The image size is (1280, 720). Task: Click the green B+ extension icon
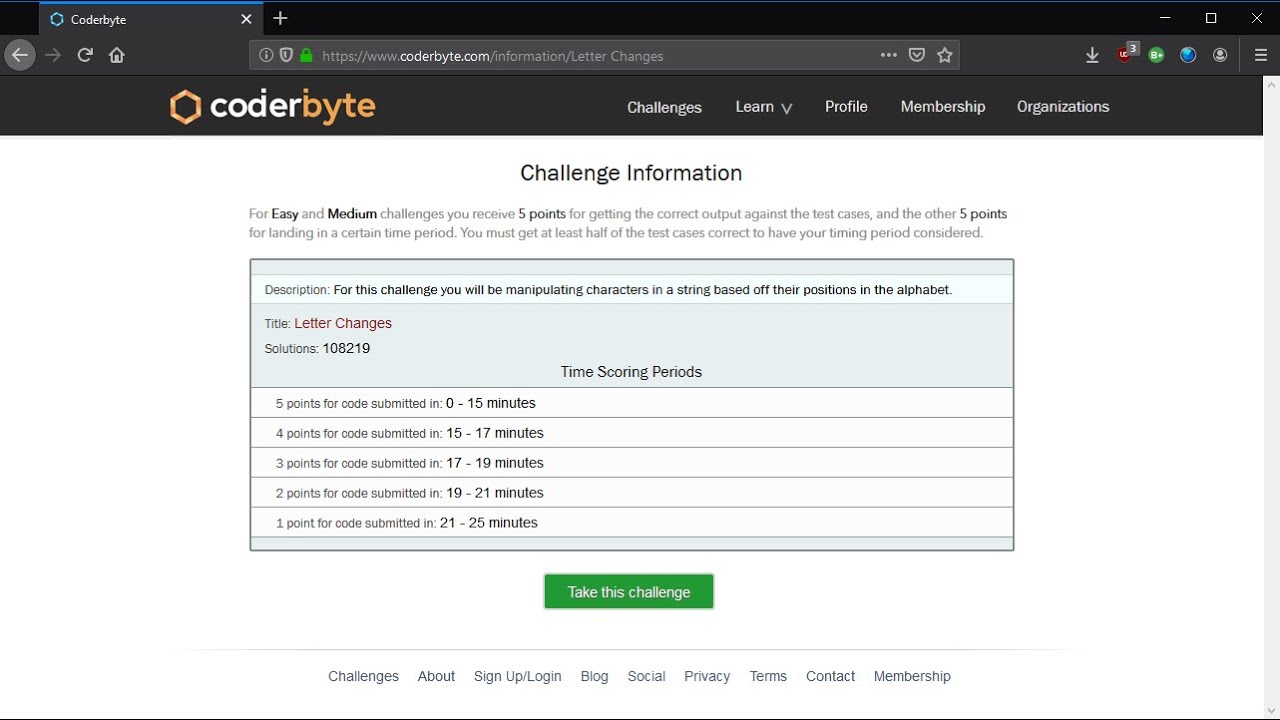1157,56
